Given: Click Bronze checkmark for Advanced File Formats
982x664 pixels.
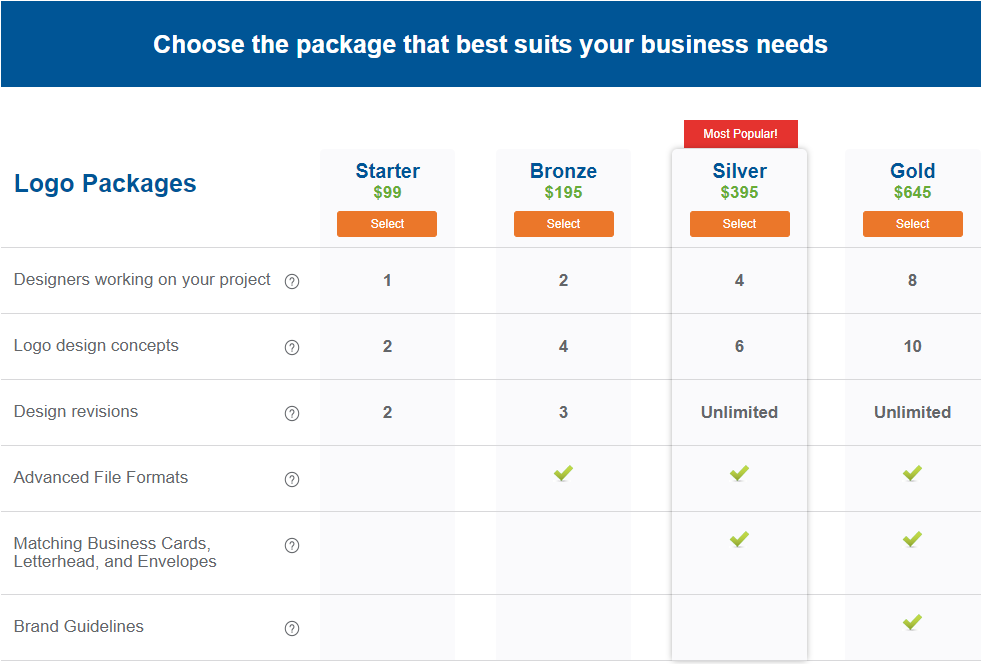Looking at the screenshot, I should (563, 473).
